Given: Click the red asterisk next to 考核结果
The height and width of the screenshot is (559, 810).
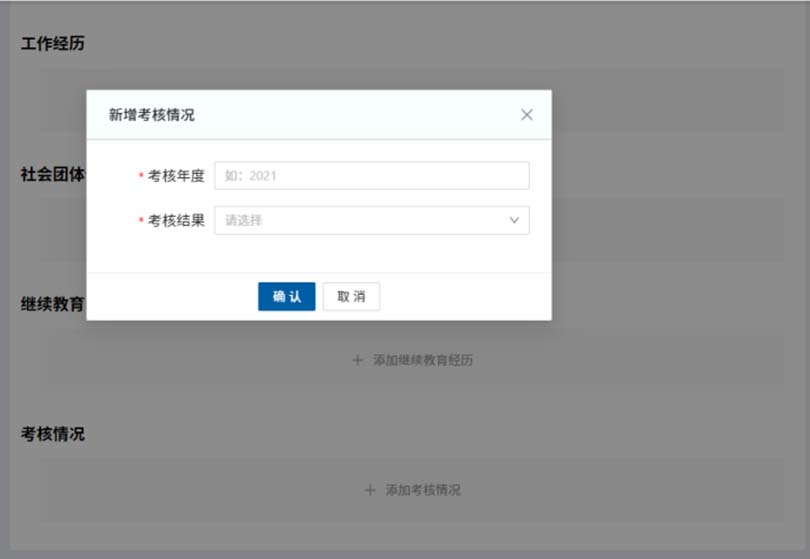Looking at the screenshot, I should pos(141,221).
